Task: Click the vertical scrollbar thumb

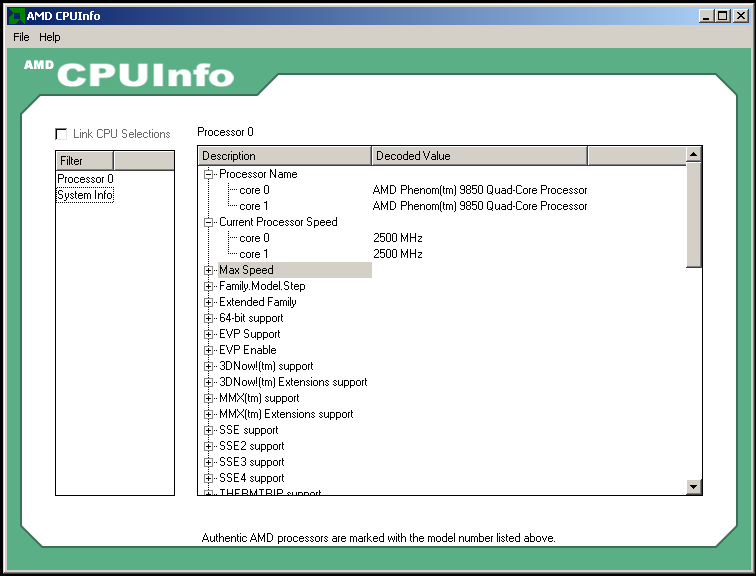Action: pyautogui.click(x=693, y=215)
